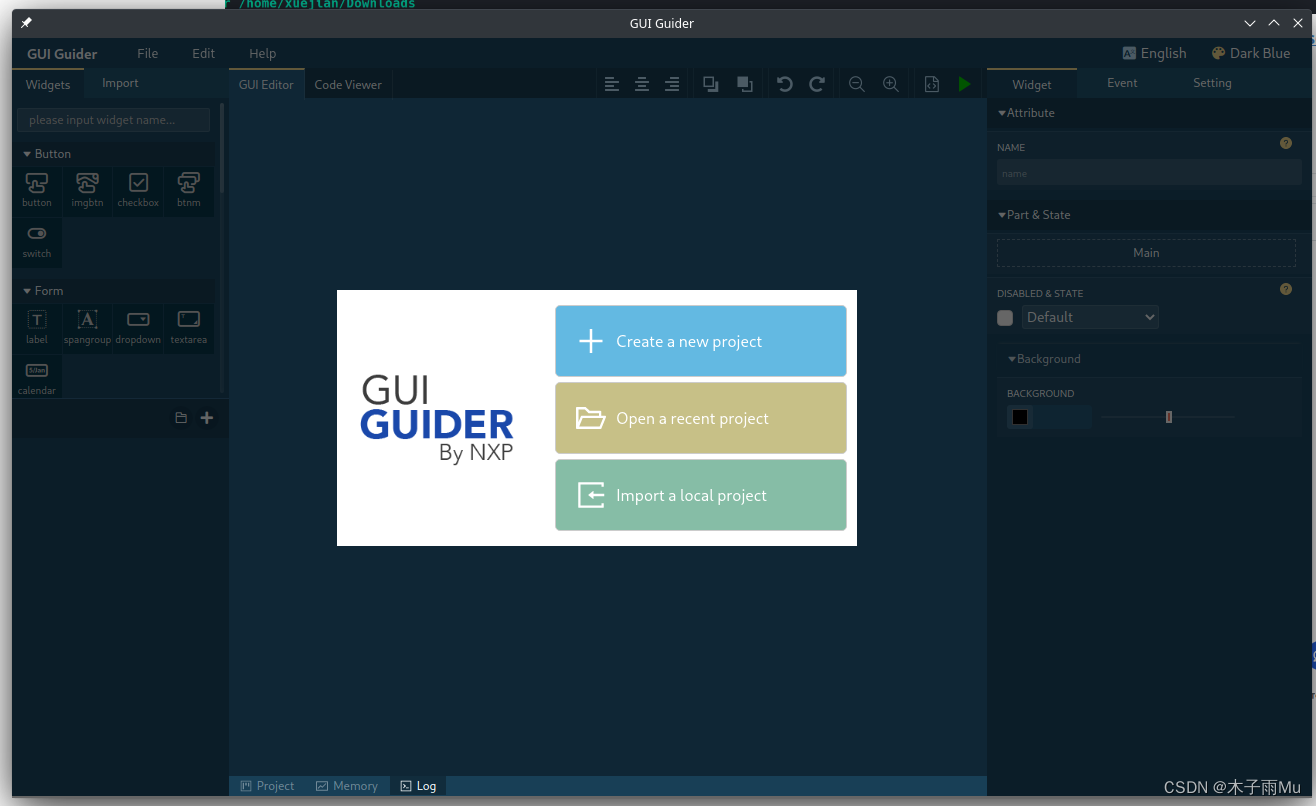
Task: Open the Setting tab
Action: tap(1212, 83)
